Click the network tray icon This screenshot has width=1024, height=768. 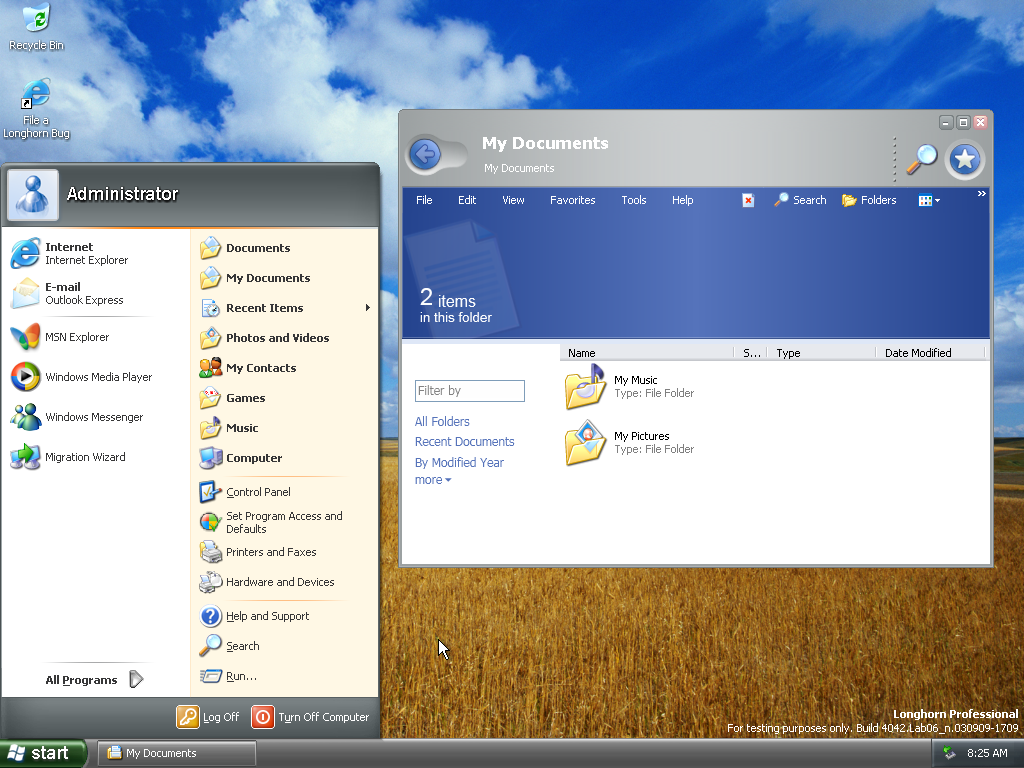coord(950,754)
